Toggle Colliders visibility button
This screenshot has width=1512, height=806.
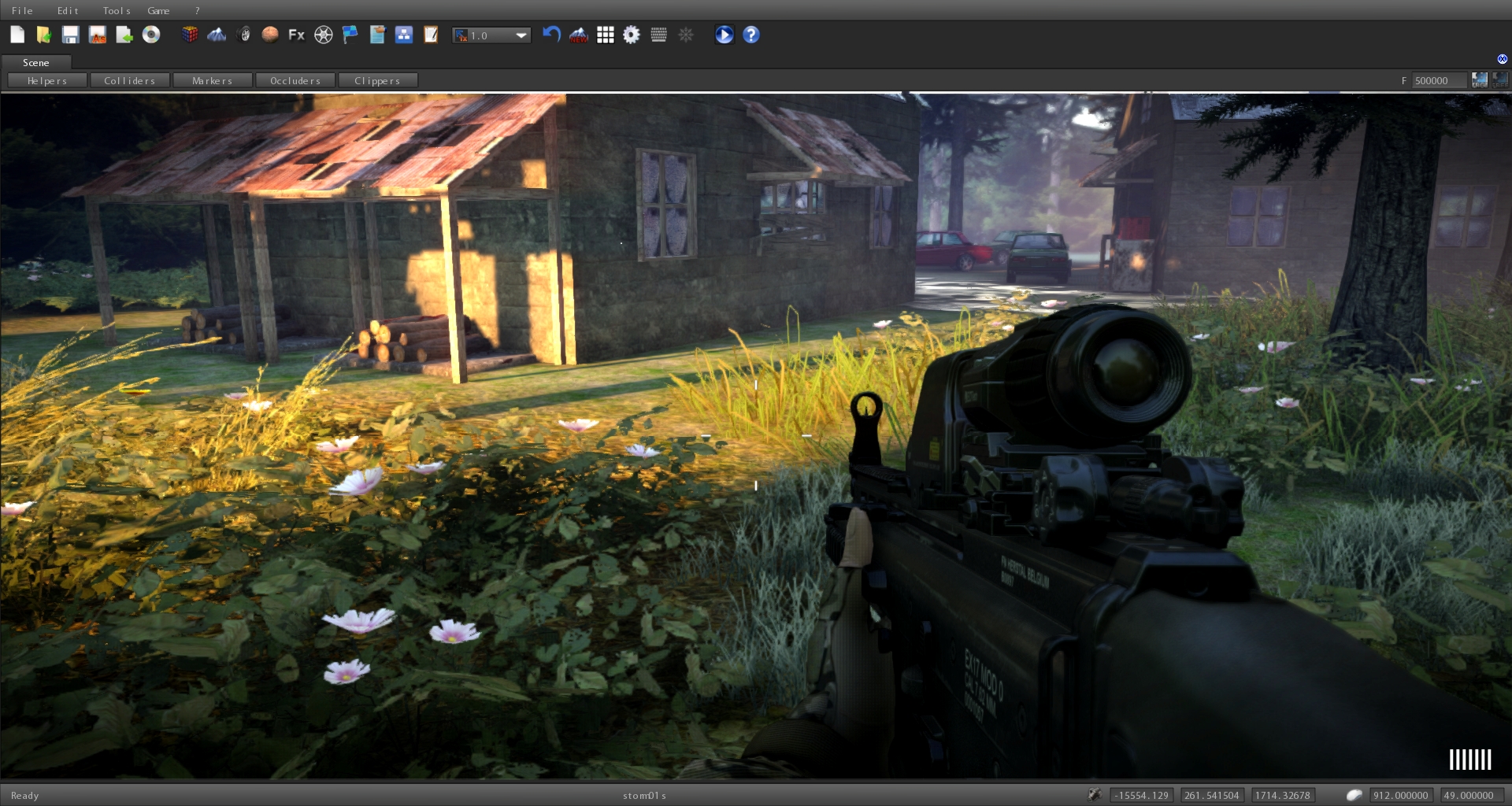(129, 80)
